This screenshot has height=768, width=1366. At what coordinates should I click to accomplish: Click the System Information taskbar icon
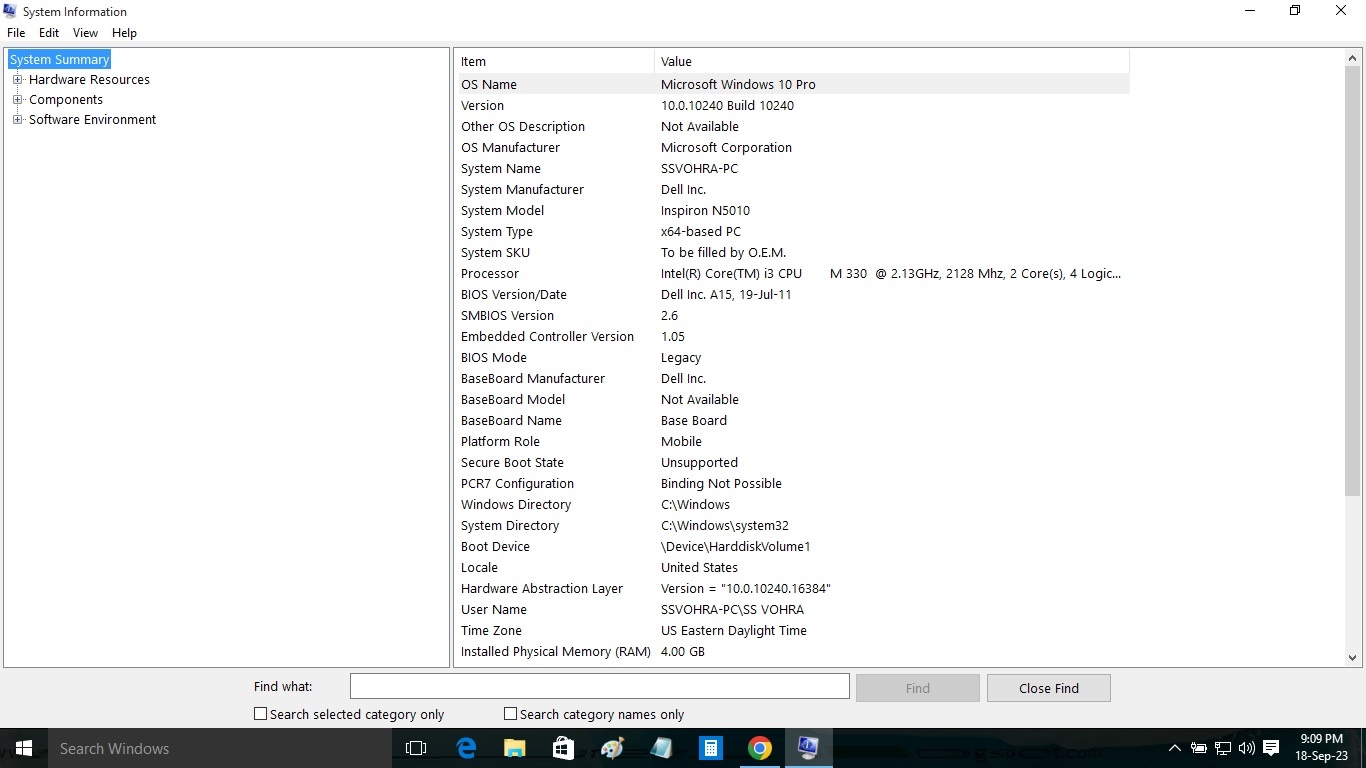(809, 748)
